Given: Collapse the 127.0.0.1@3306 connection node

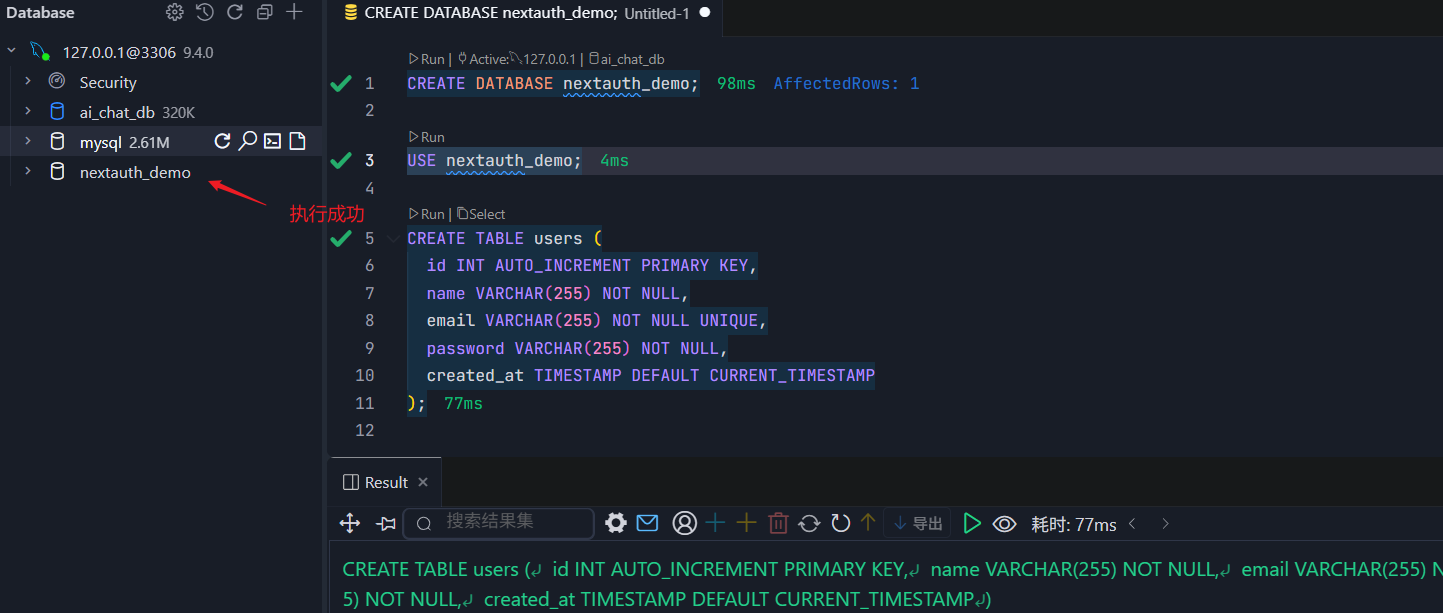Looking at the screenshot, I should (11, 52).
